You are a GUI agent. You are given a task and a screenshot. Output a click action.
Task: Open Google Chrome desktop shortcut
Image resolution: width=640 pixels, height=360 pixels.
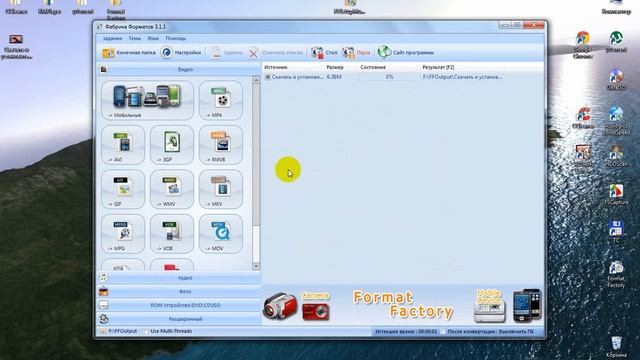[583, 45]
